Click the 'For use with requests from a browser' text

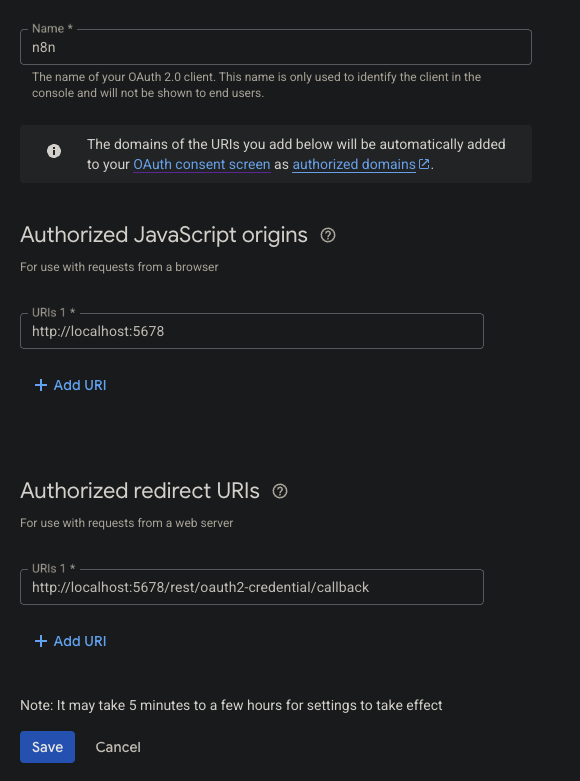pyautogui.click(x=119, y=267)
